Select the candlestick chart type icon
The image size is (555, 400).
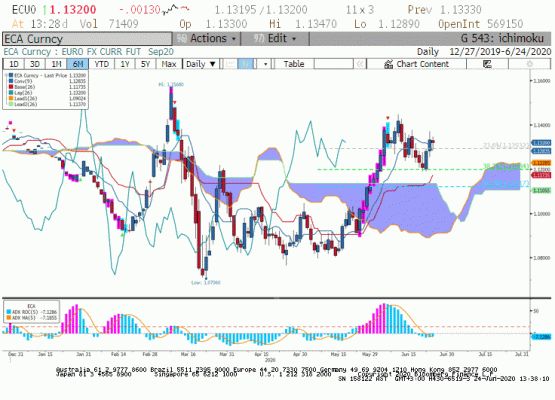point(245,64)
